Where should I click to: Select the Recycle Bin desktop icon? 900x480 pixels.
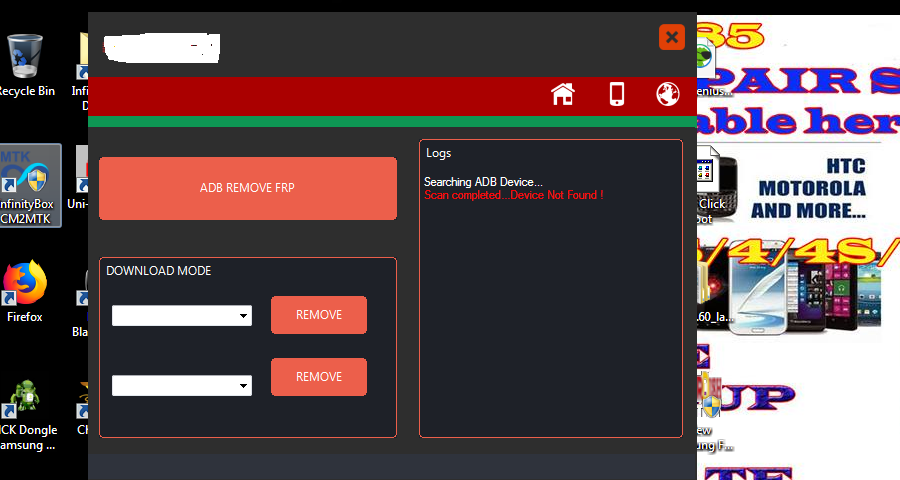[x=25, y=65]
